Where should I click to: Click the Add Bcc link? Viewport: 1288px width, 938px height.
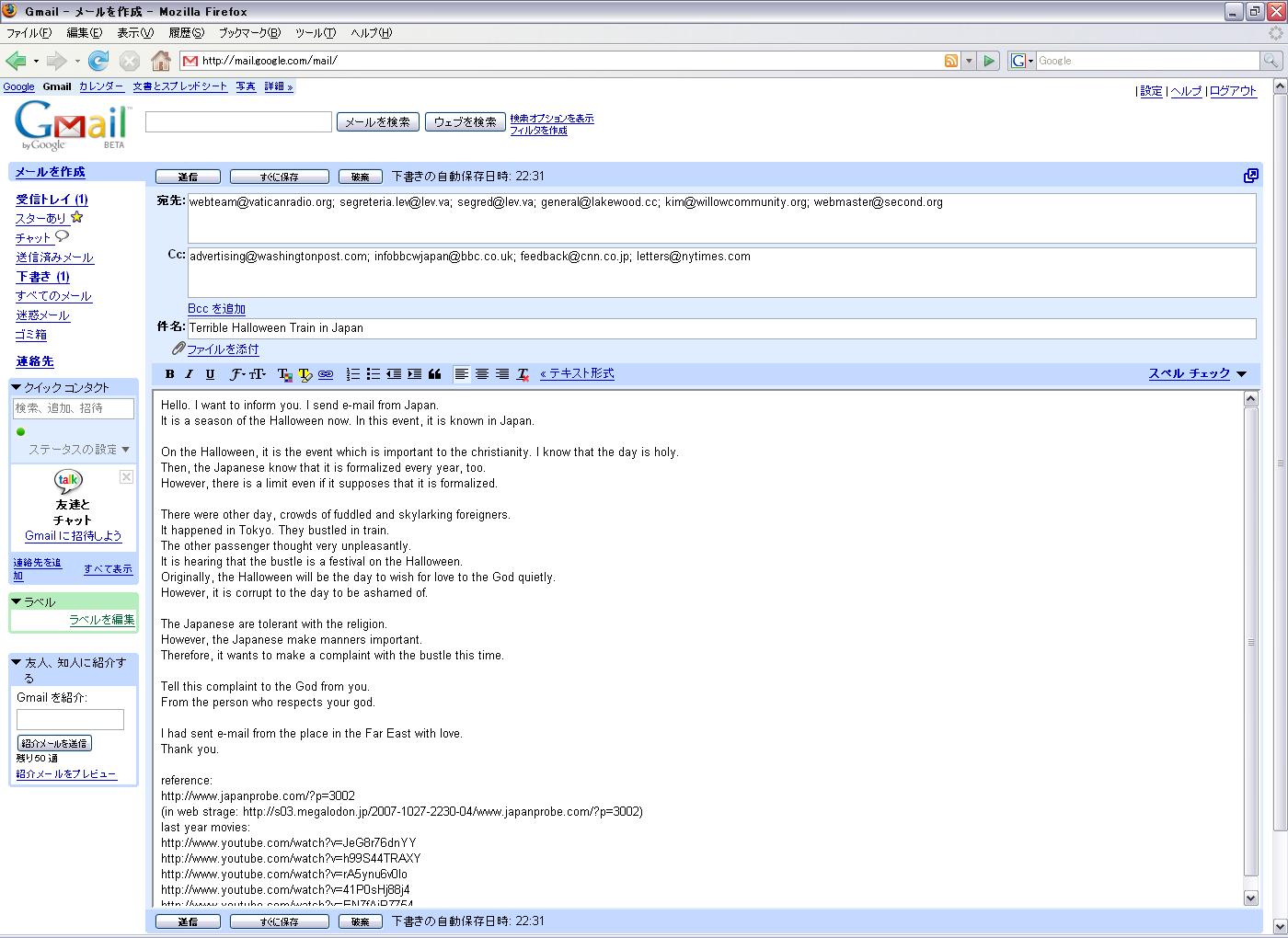point(216,309)
